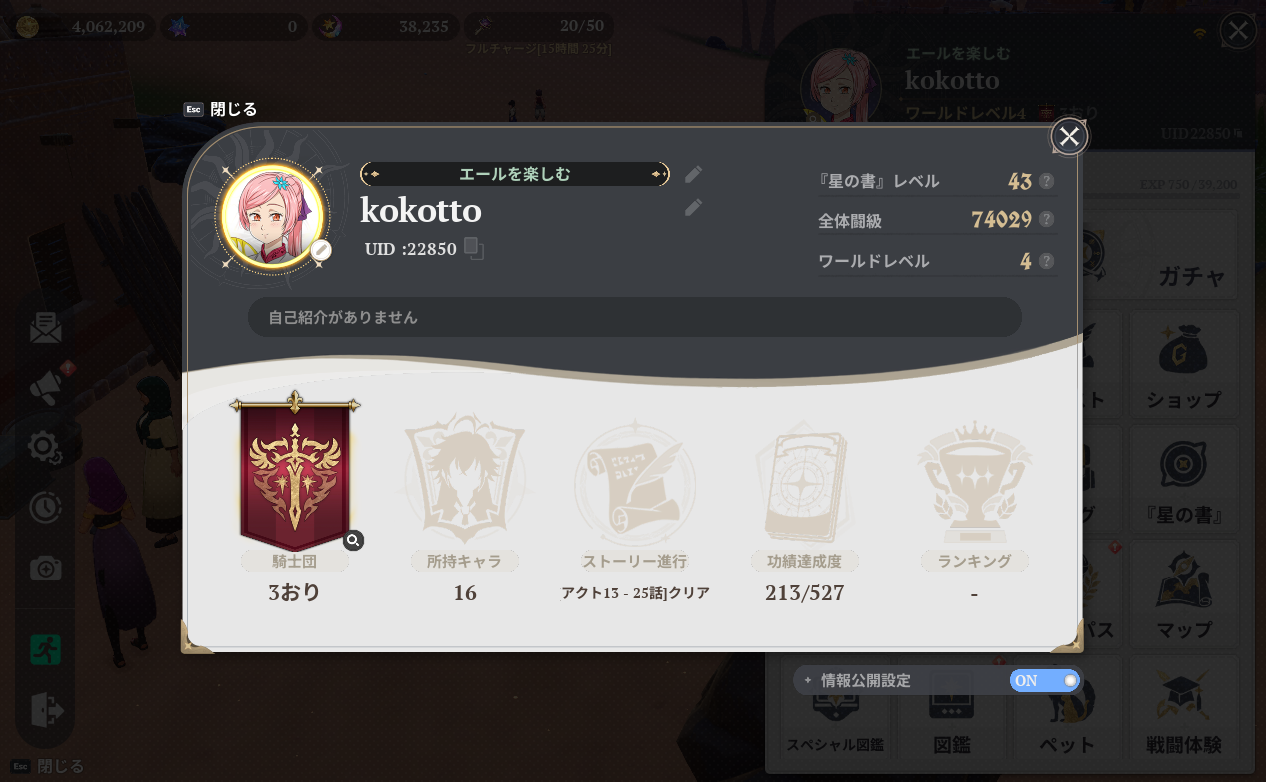Edit the title エールを楽しむ with pencil icon
The width and height of the screenshot is (1266, 782).
pyautogui.click(x=693, y=174)
